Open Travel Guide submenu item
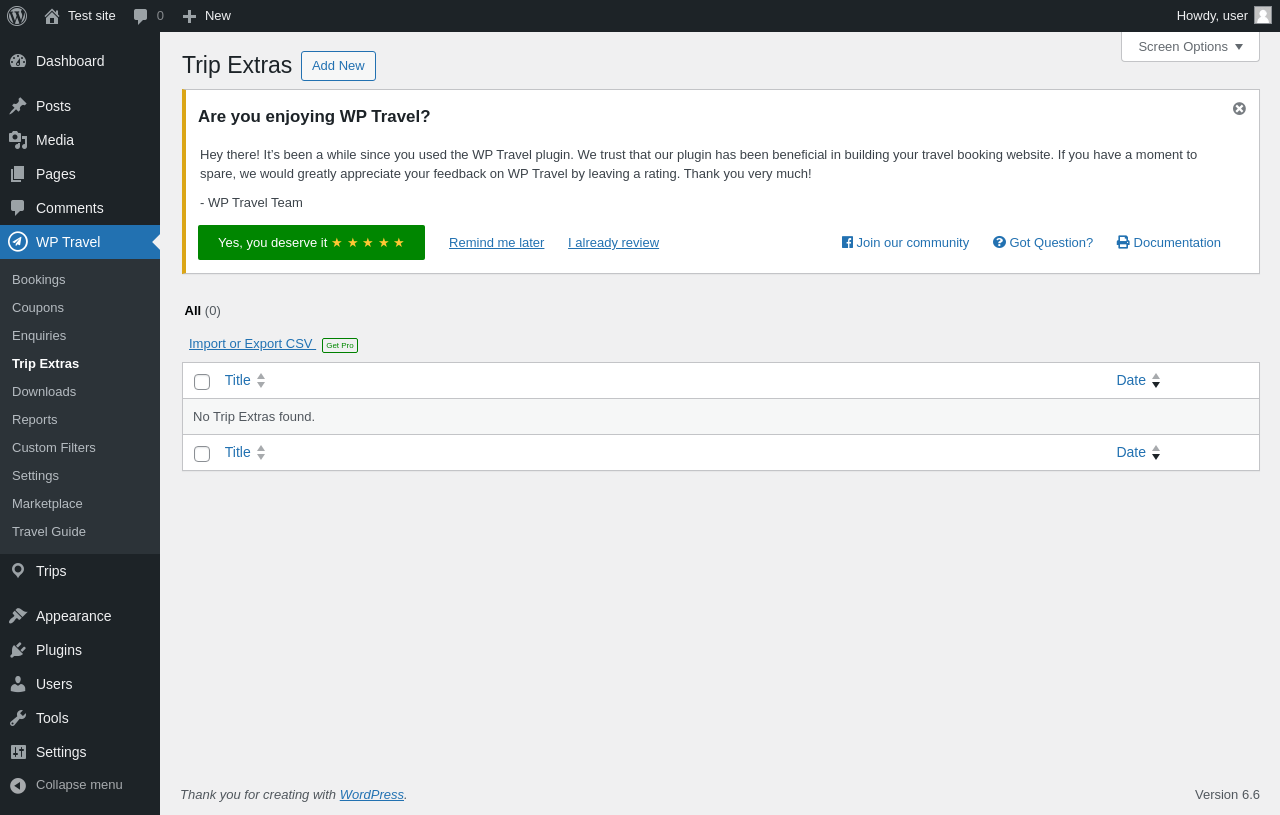This screenshot has height=815, width=1280. pyautogui.click(x=49, y=531)
